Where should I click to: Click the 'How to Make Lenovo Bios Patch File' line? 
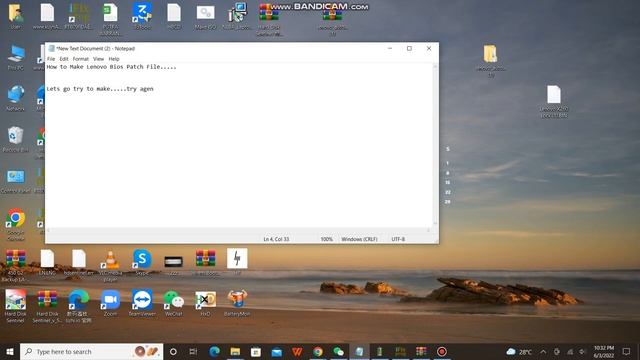(x=111, y=67)
